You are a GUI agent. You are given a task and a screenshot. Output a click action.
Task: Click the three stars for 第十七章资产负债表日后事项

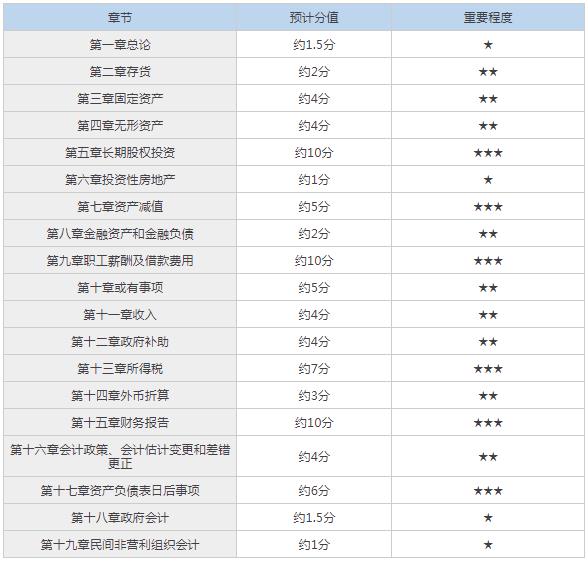(x=488, y=491)
